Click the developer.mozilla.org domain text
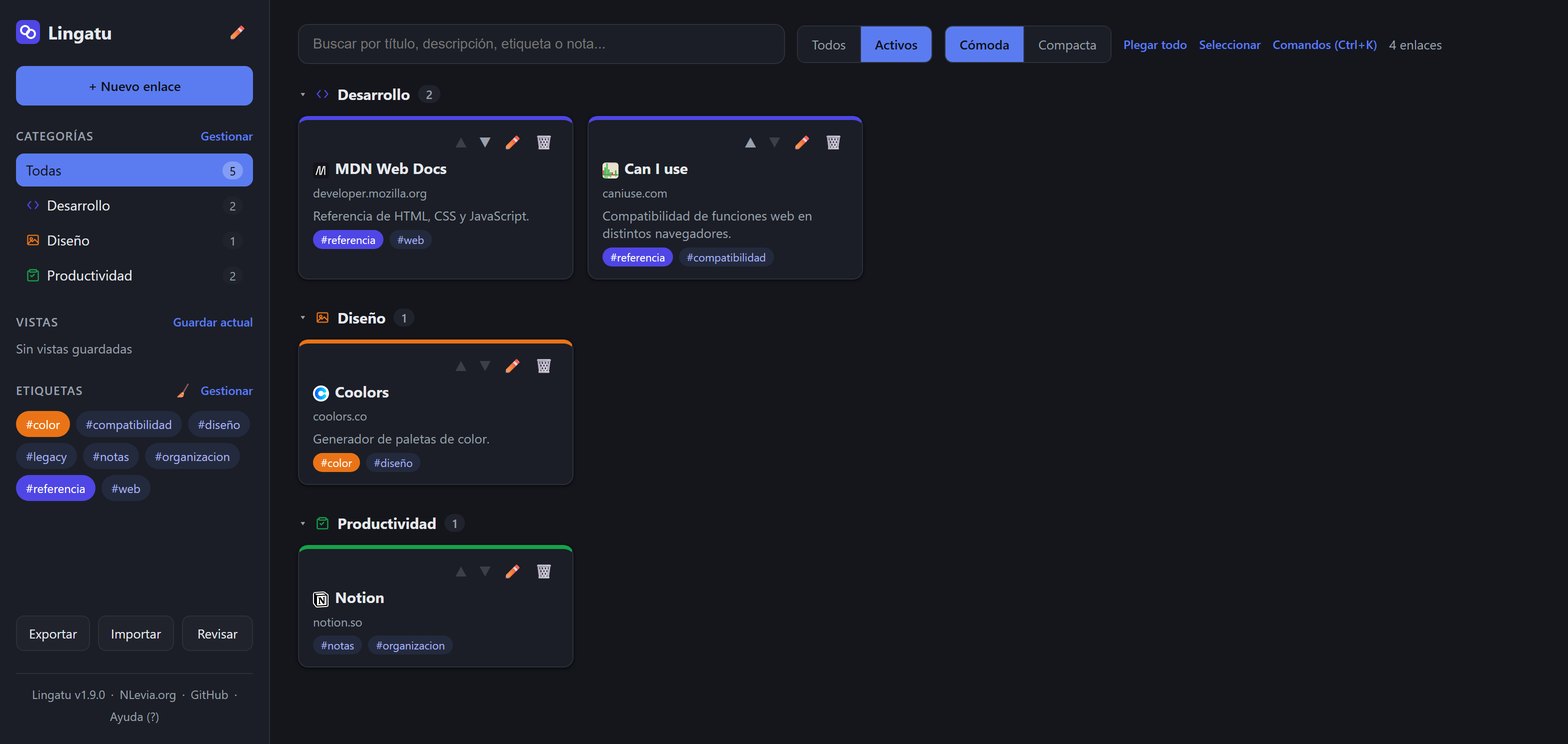This screenshot has width=1568, height=744. 370,194
